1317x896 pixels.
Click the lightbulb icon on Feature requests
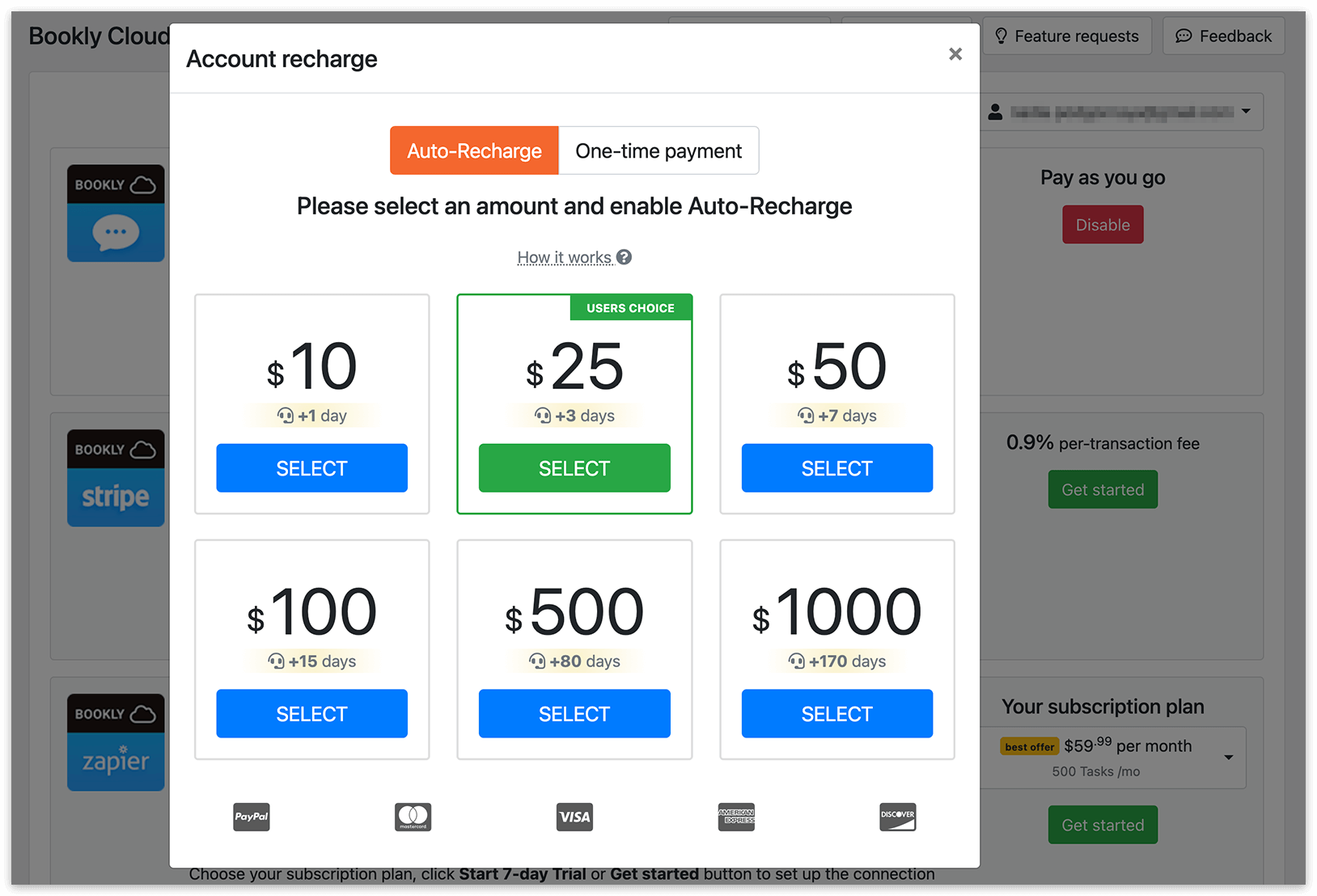click(x=1002, y=36)
